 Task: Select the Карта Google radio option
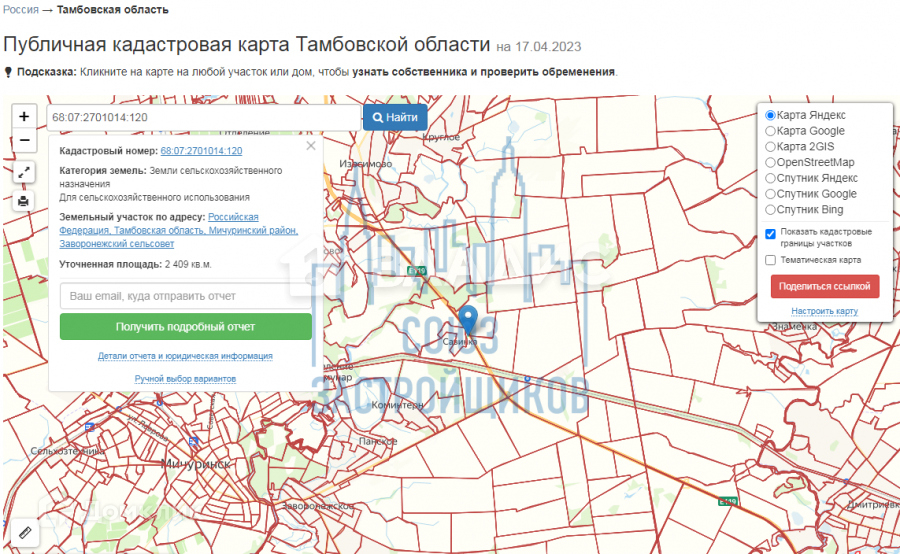[x=770, y=131]
